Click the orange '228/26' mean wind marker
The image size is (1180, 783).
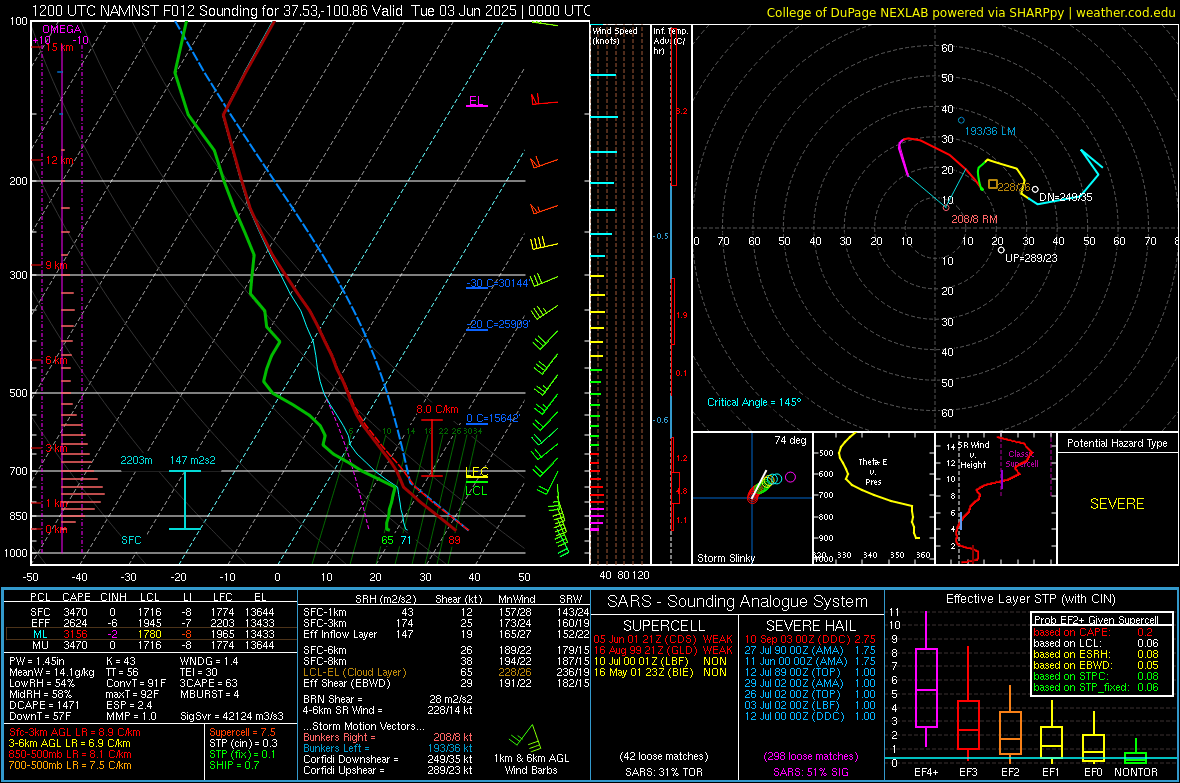point(993,184)
